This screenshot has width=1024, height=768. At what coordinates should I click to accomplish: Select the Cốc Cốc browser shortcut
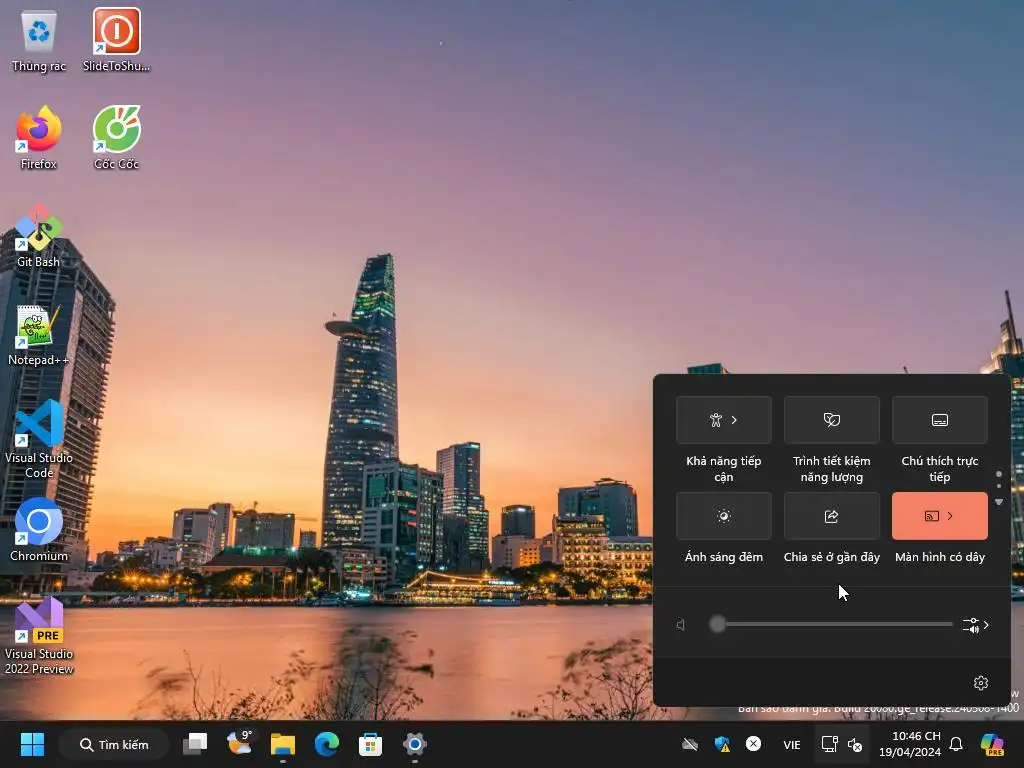tap(116, 138)
